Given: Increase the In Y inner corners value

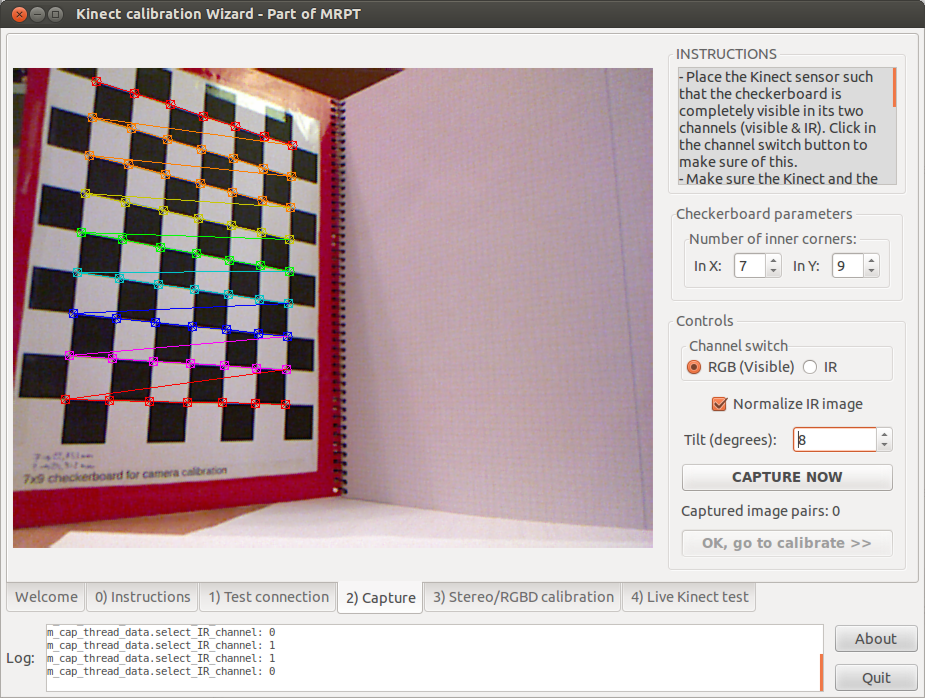Looking at the screenshot, I should pos(871,260).
